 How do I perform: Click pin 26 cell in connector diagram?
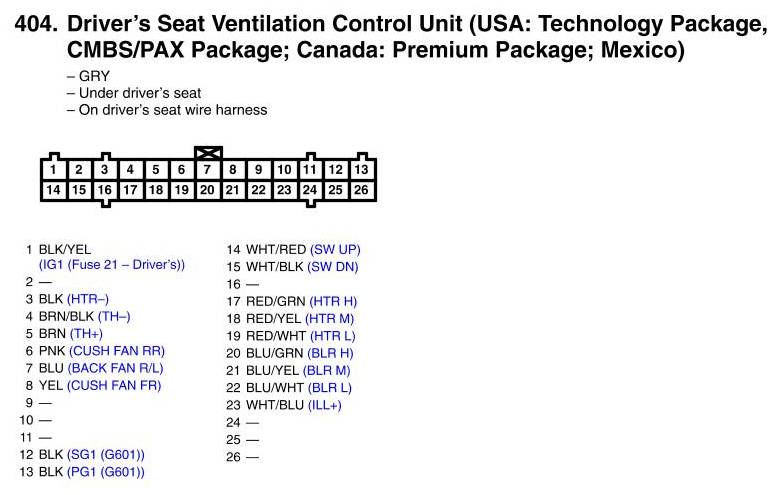point(362,189)
